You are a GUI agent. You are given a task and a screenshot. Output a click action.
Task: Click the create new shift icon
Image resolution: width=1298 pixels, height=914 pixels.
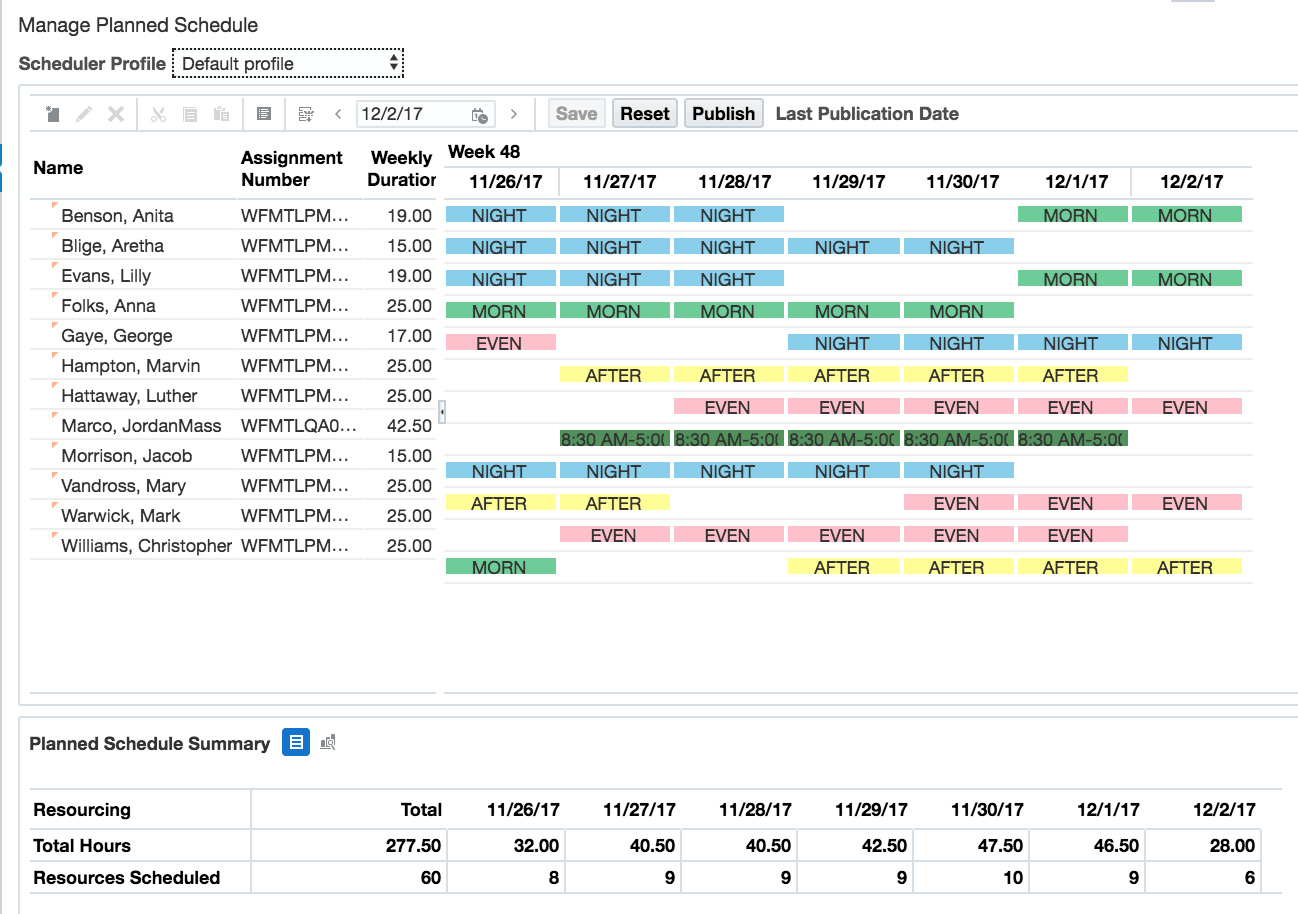point(53,114)
